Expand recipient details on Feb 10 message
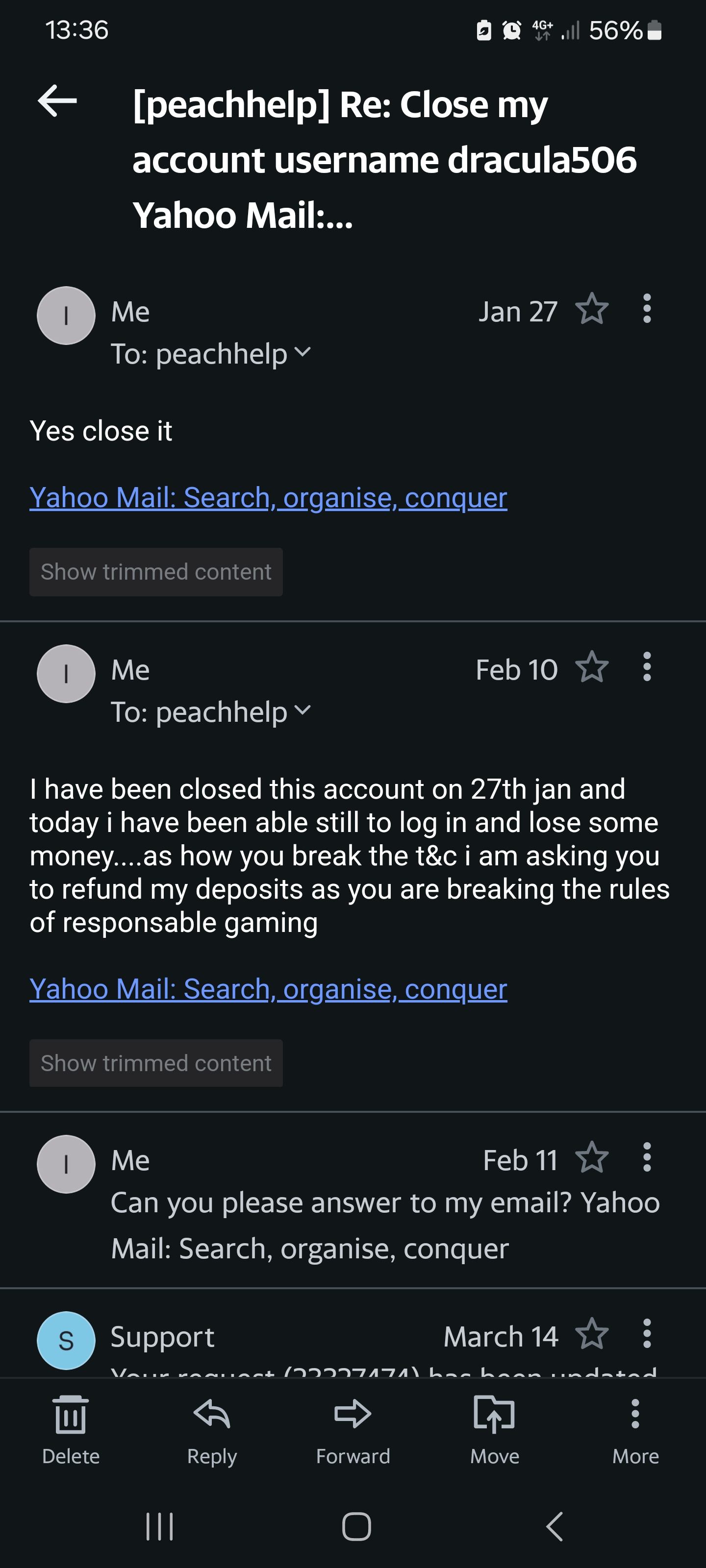 coord(302,710)
